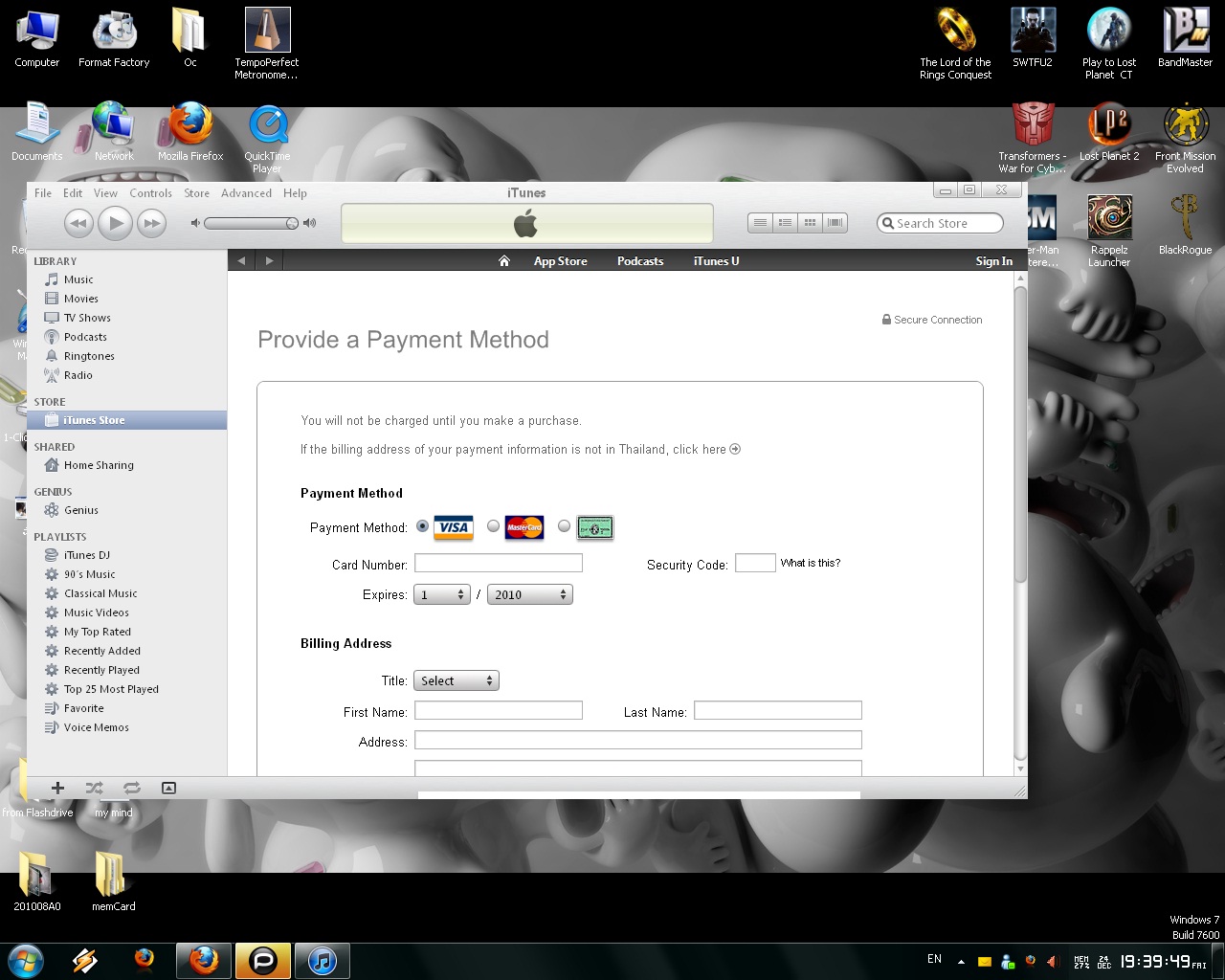This screenshot has height=980, width=1225.
Task: Open the Edit menu
Action: (x=73, y=193)
